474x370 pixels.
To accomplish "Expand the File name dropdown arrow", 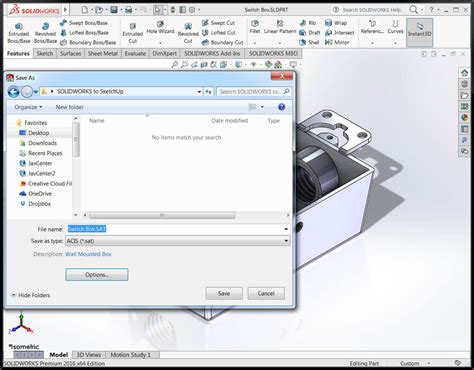I will tap(286, 229).
